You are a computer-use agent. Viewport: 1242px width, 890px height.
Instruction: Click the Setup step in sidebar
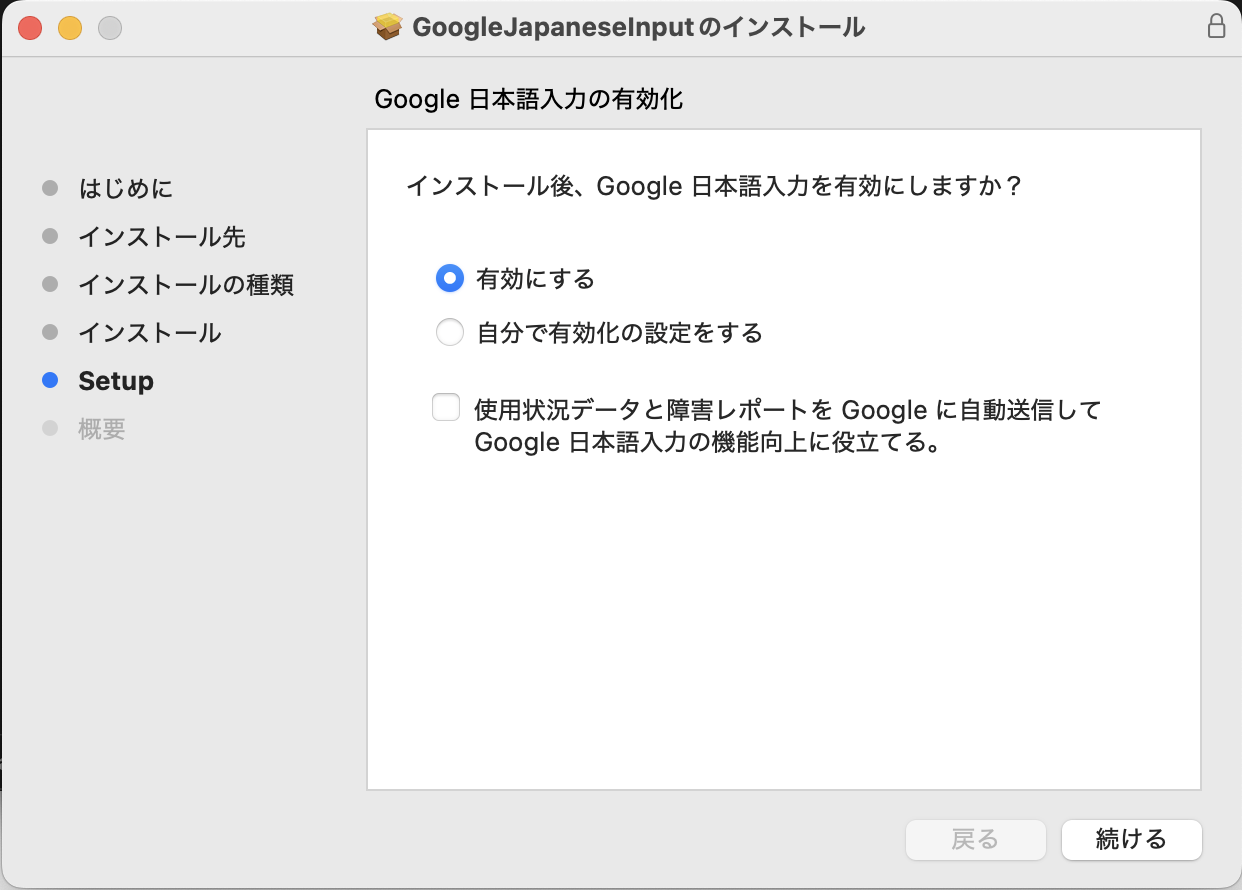(116, 381)
